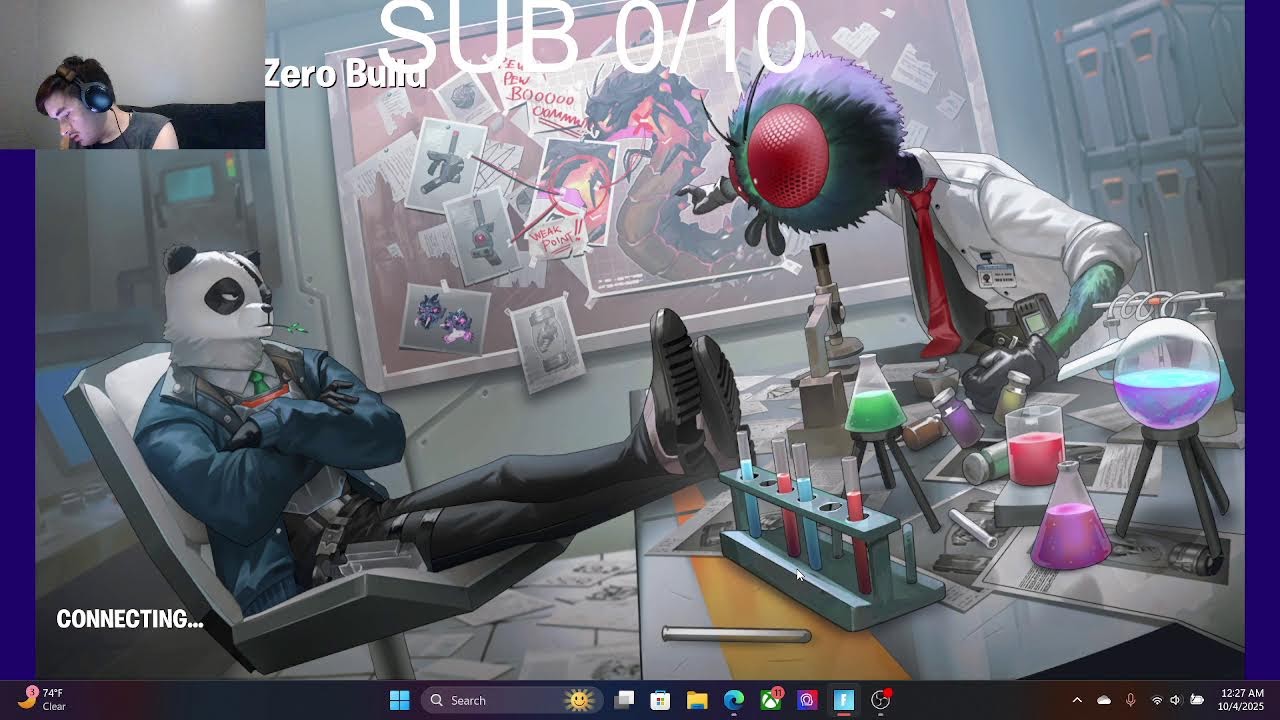Open Task View from the taskbar

coord(625,700)
